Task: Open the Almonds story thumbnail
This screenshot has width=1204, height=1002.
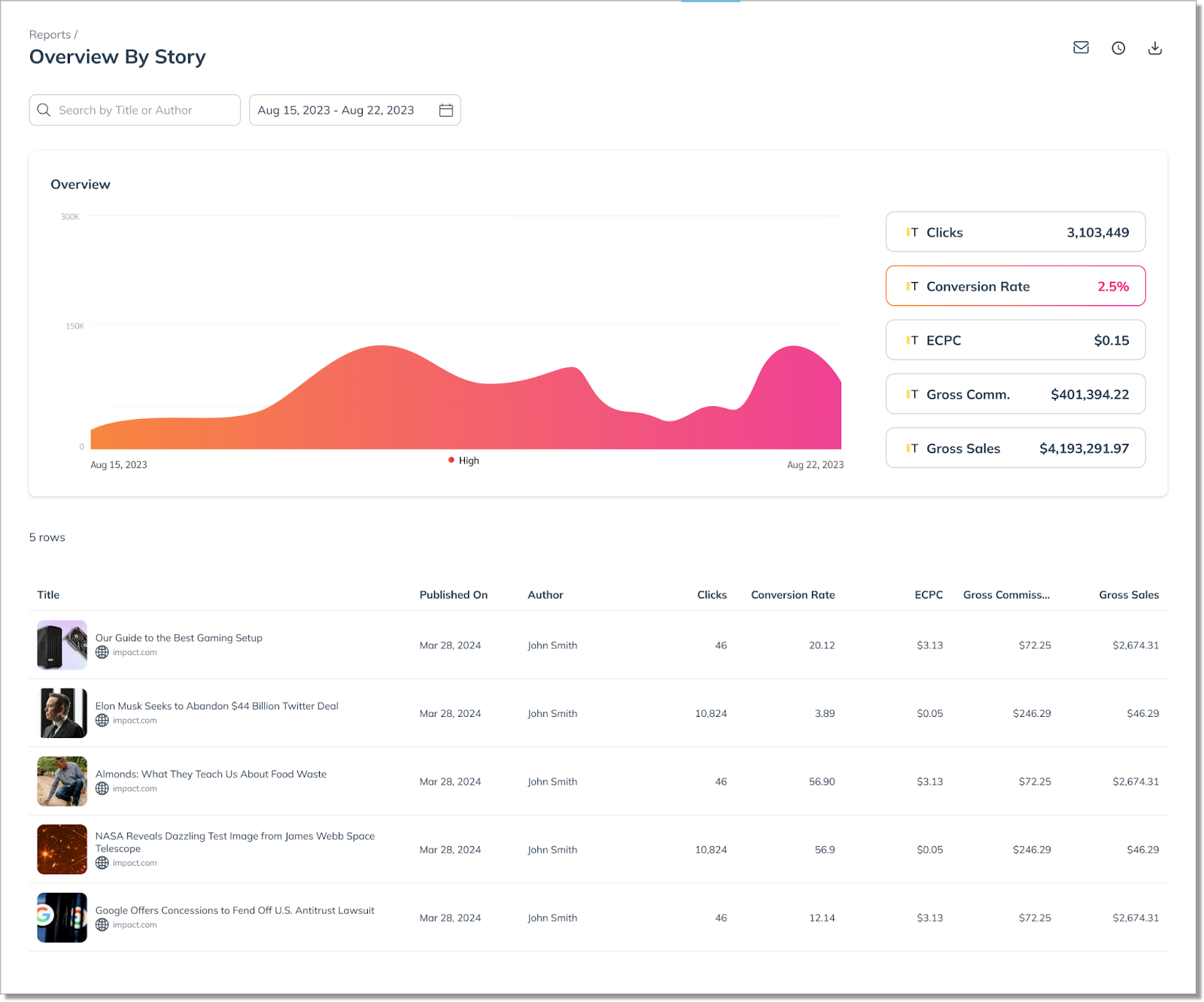Action: (62, 781)
